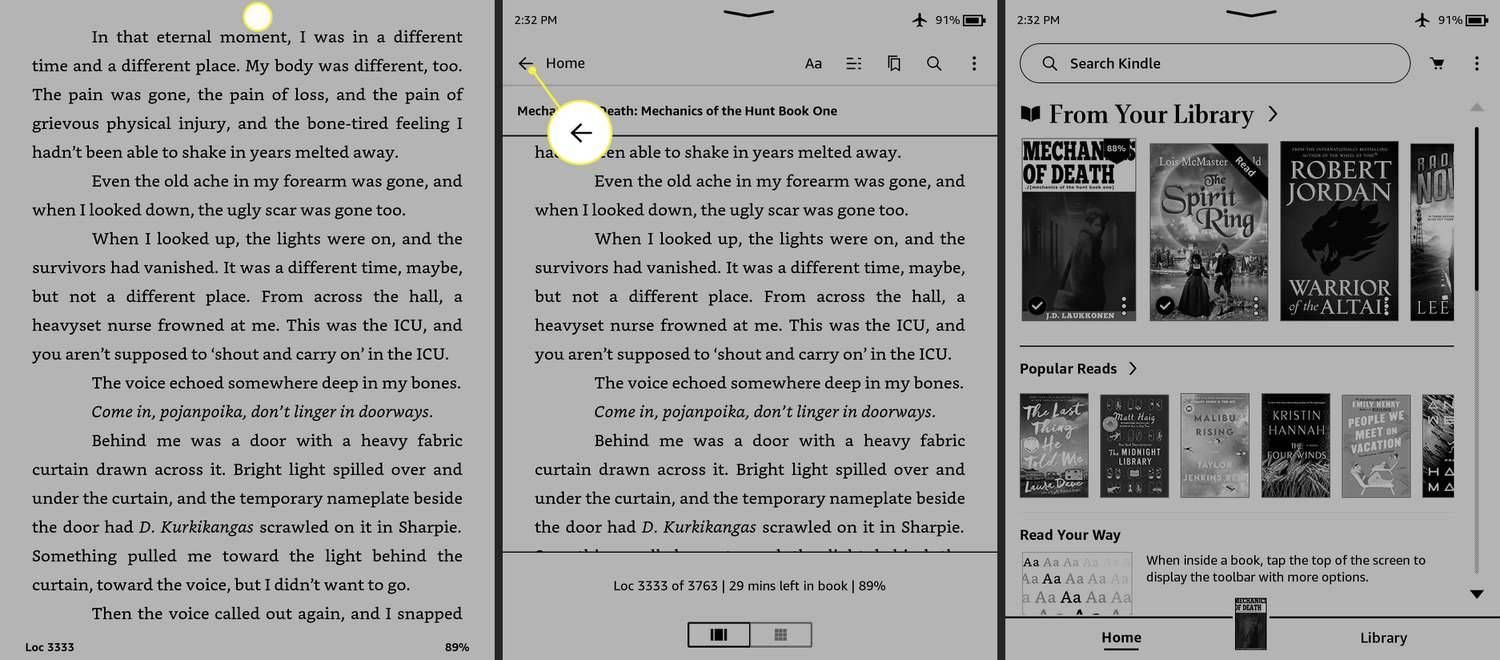This screenshot has width=1500, height=660.
Task: Tap the search magnifier in the reading toolbar
Action: (934, 63)
